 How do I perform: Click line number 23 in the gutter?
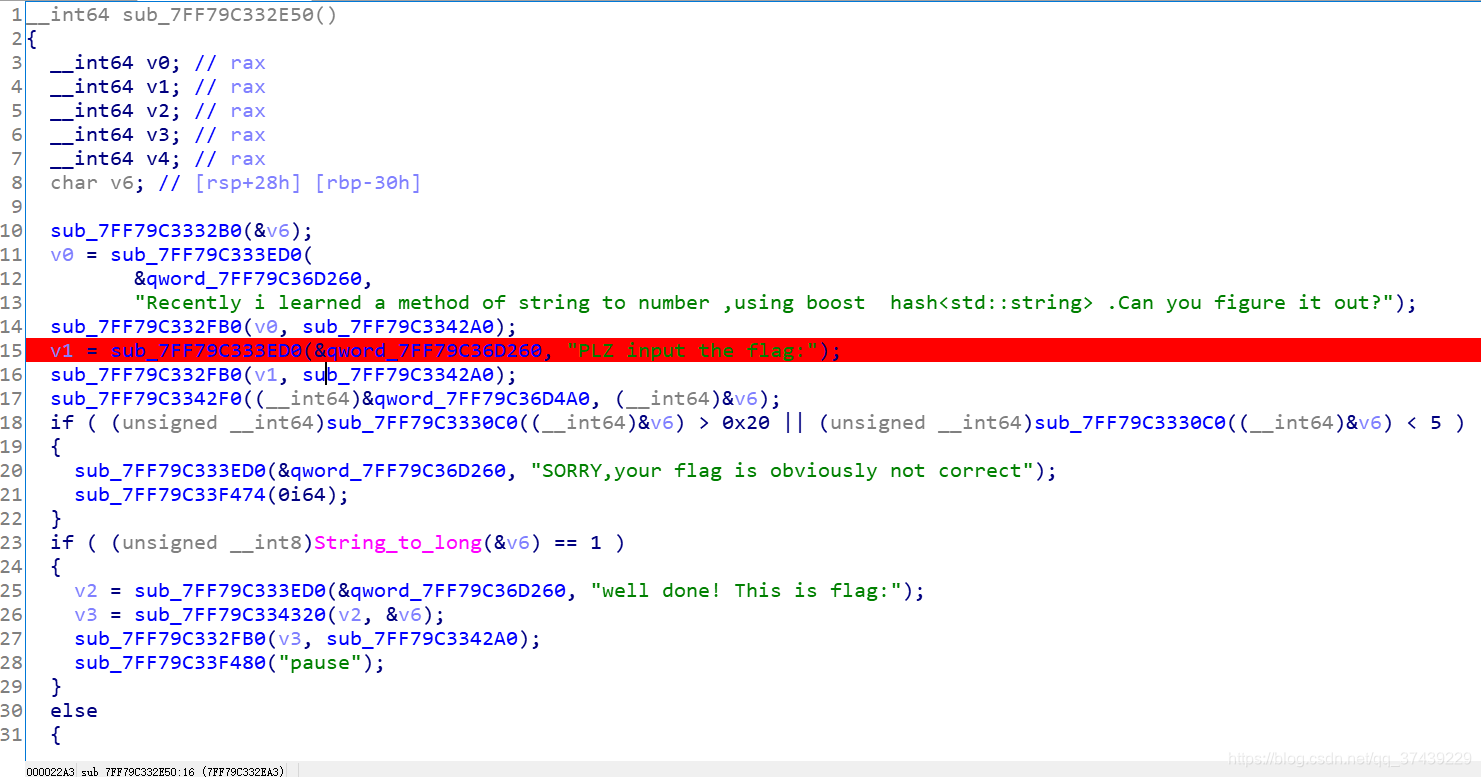coord(11,542)
